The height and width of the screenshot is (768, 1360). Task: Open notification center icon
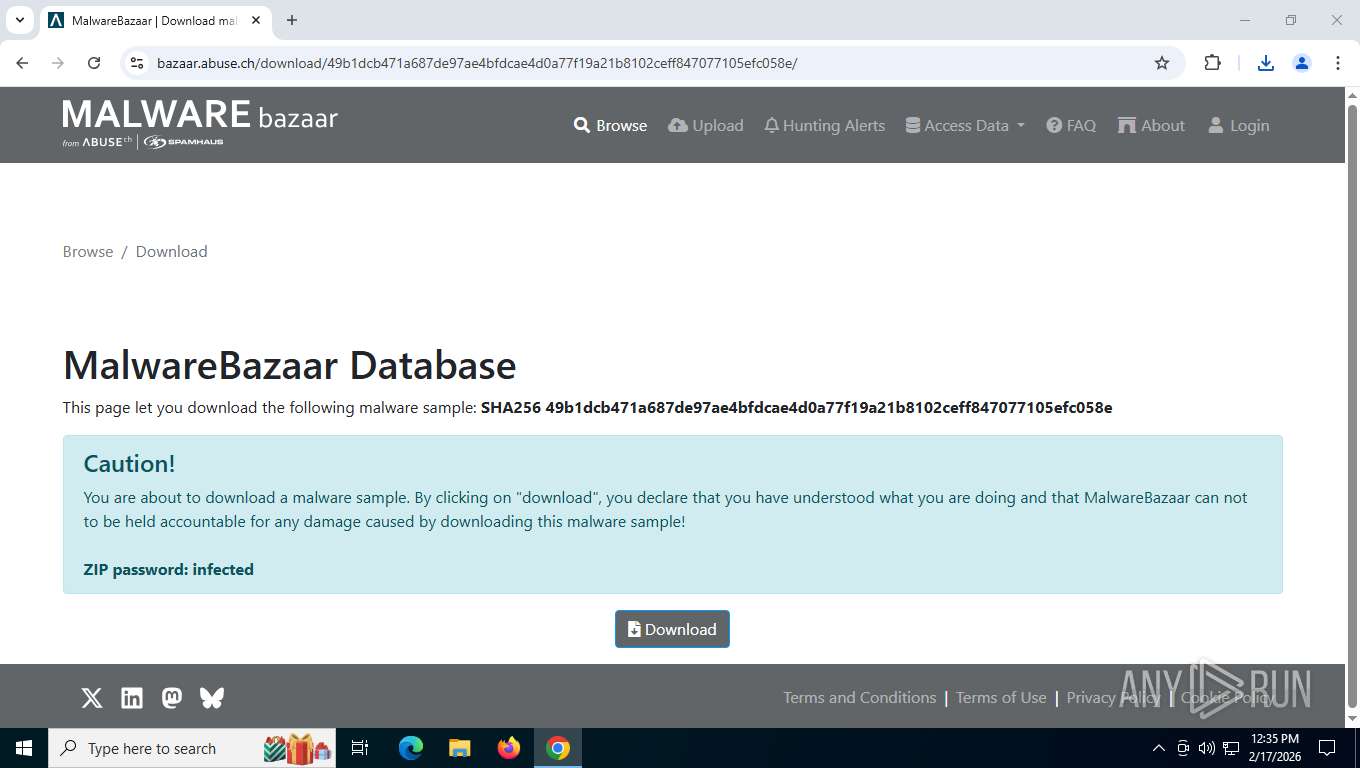1327,748
